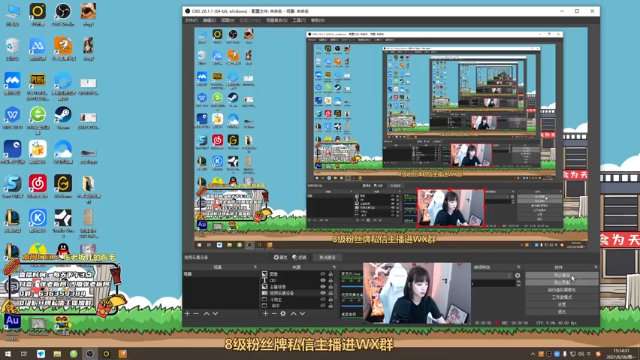Open the Edit menu in OBS
The width and height of the screenshot is (640, 360).
(209, 20)
